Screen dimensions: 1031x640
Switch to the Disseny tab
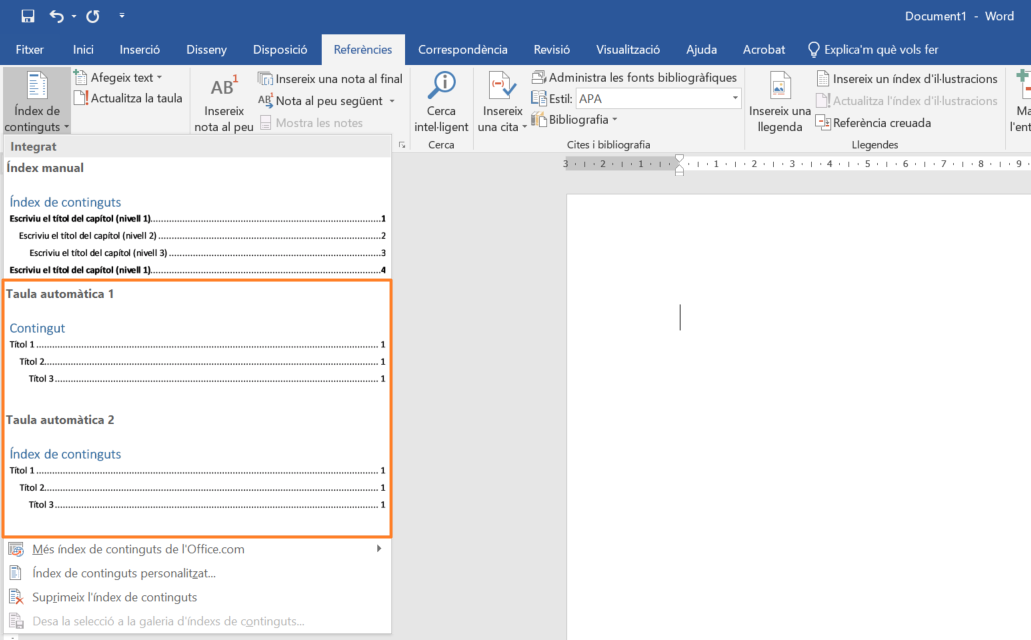pyautogui.click(x=206, y=49)
